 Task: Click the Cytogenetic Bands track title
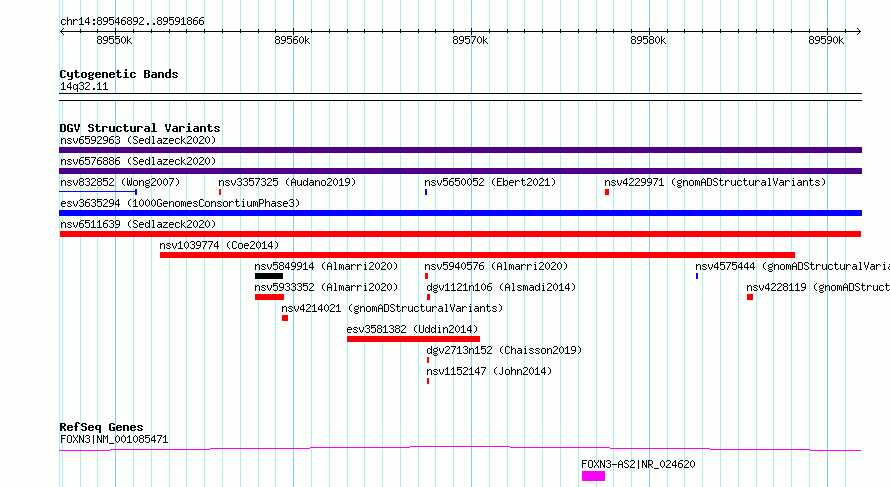[x=119, y=74]
